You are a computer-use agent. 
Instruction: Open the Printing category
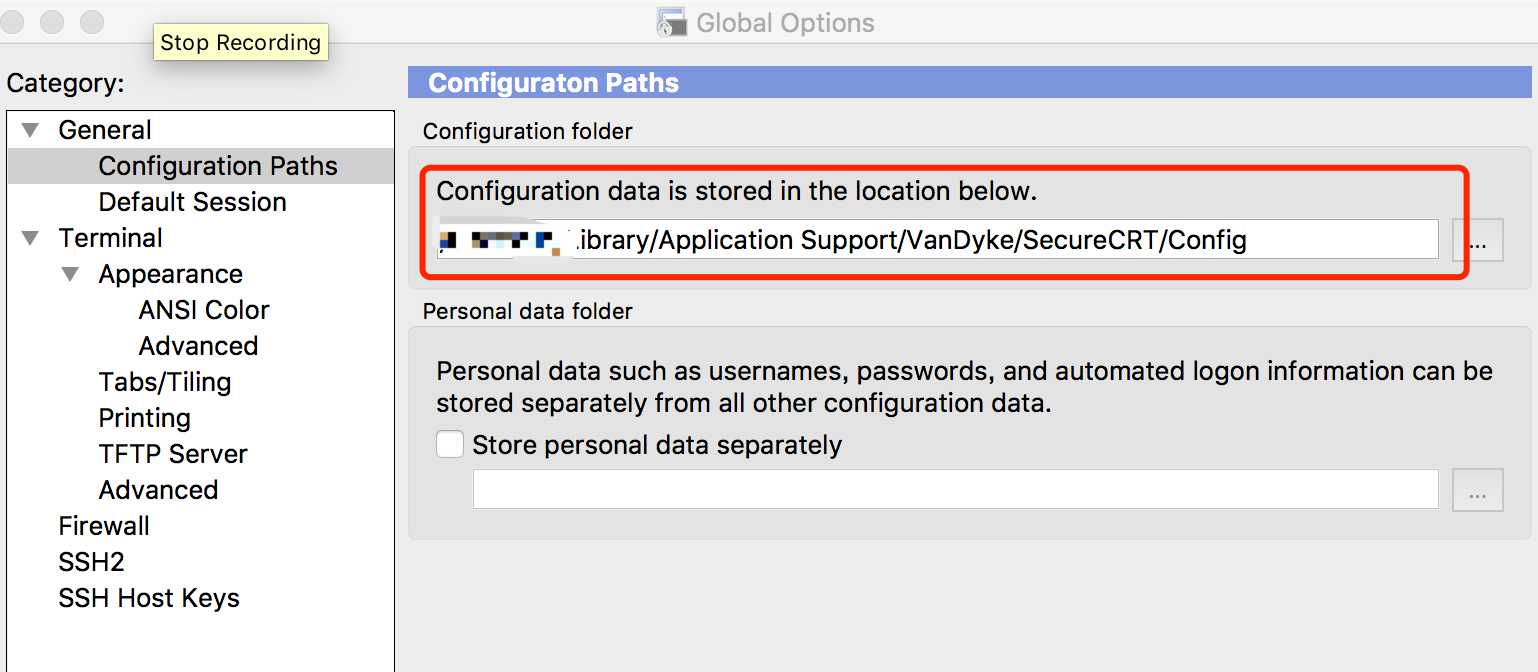click(x=144, y=418)
